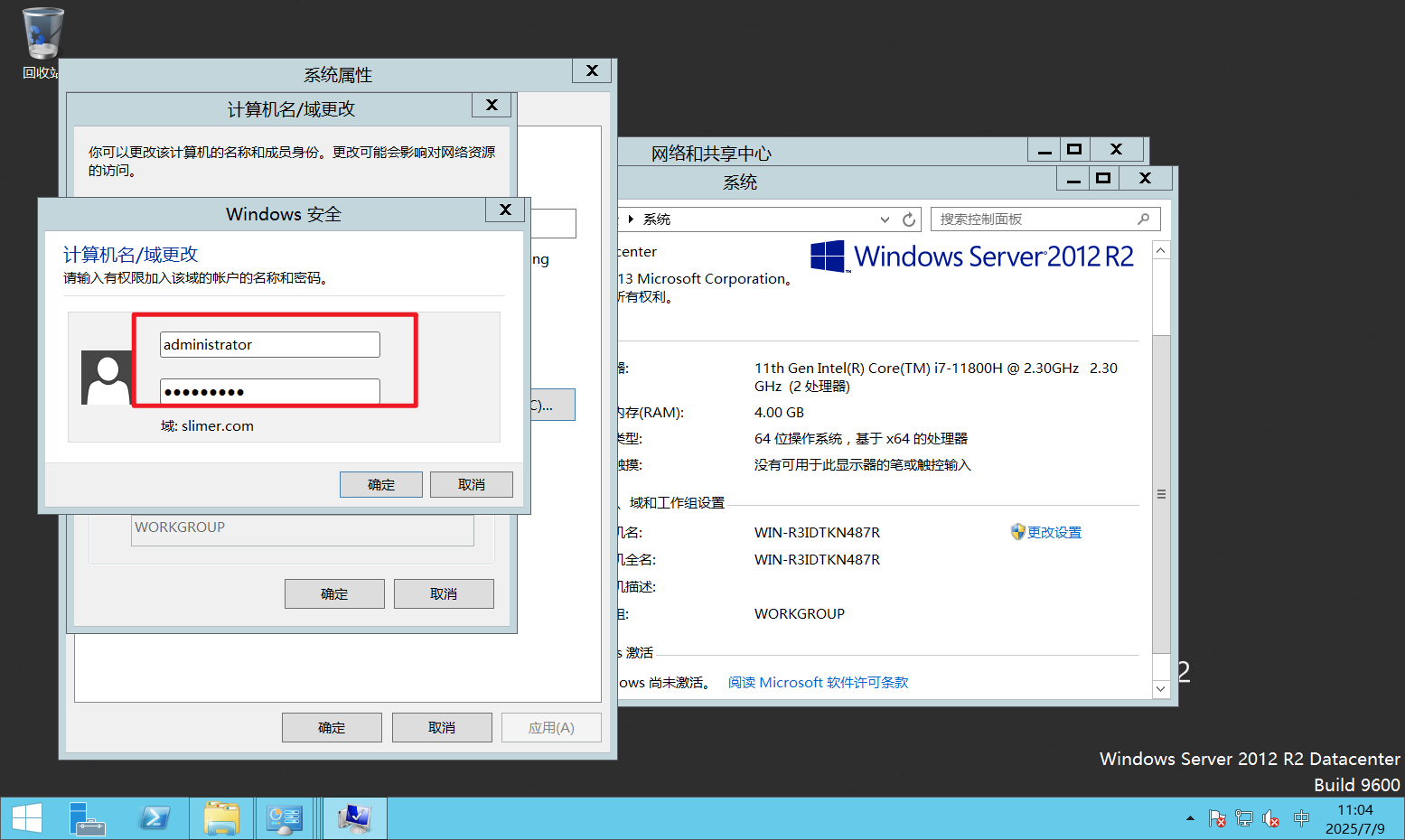Image resolution: width=1405 pixels, height=840 pixels.
Task: Show hidden tray icons arrow
Action: tap(1190, 818)
